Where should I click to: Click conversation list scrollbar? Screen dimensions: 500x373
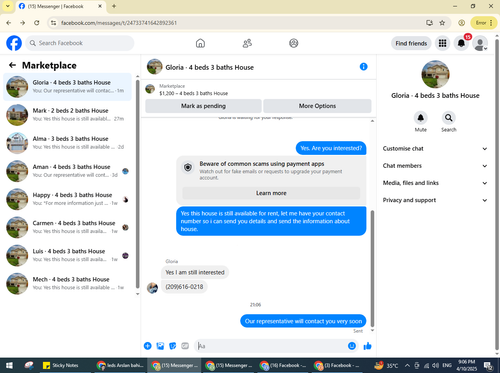(137, 184)
